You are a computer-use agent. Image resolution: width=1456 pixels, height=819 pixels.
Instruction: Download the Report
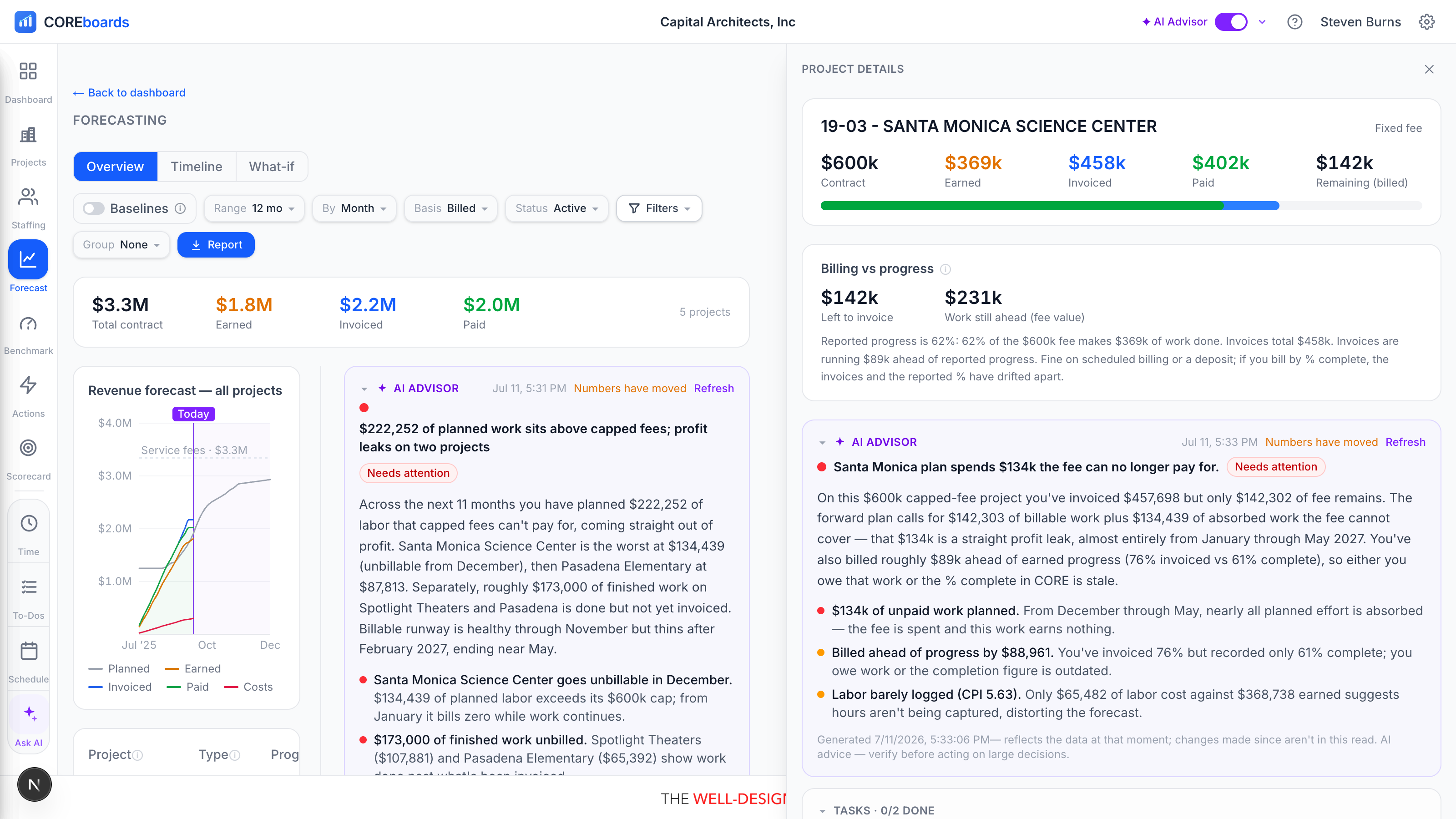[216, 245]
